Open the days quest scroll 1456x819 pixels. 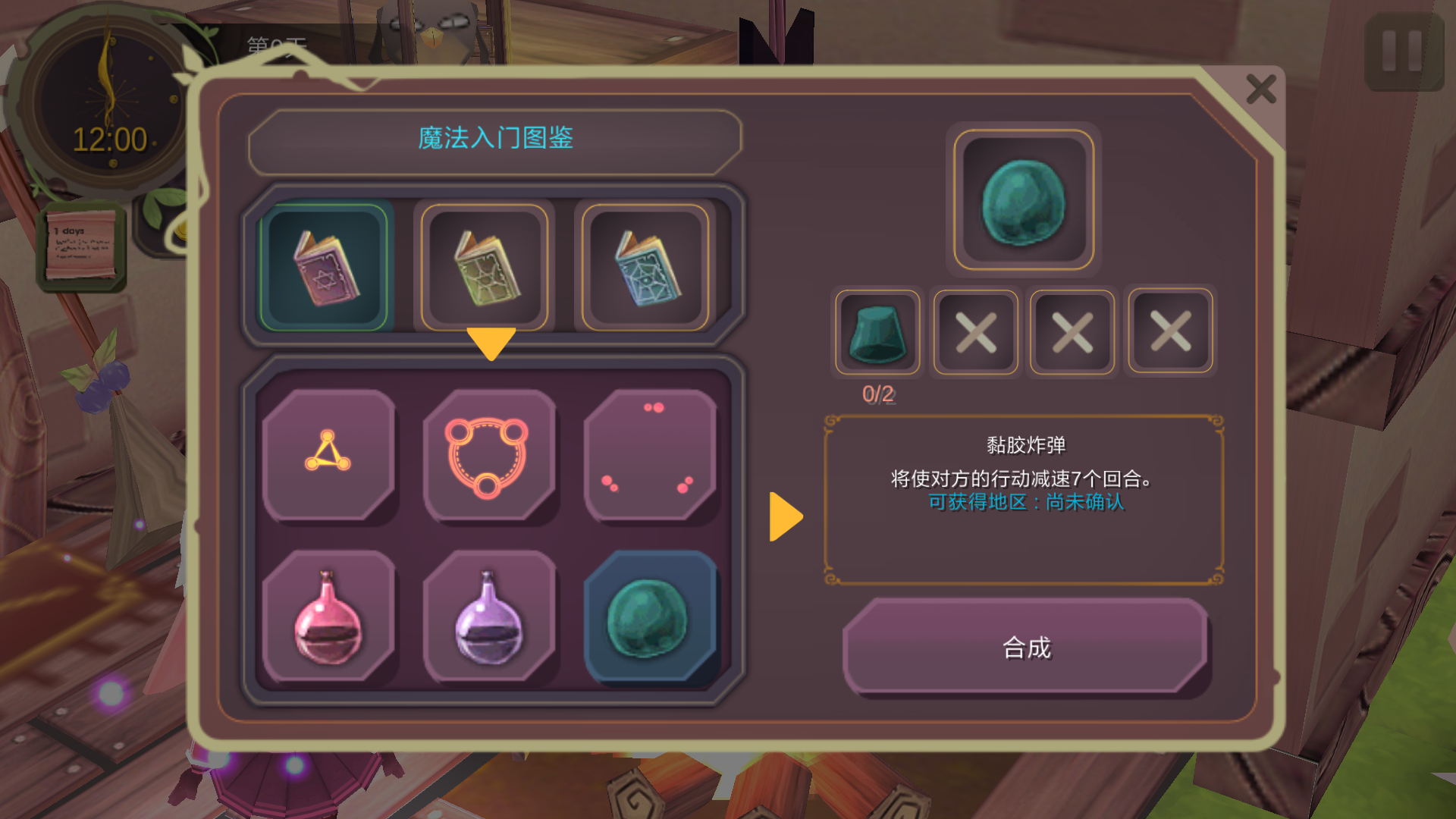(81, 246)
